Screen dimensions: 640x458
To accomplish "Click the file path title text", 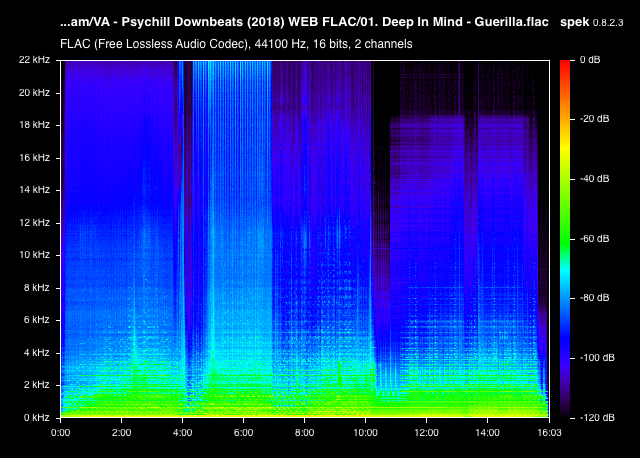I will pos(304,22).
